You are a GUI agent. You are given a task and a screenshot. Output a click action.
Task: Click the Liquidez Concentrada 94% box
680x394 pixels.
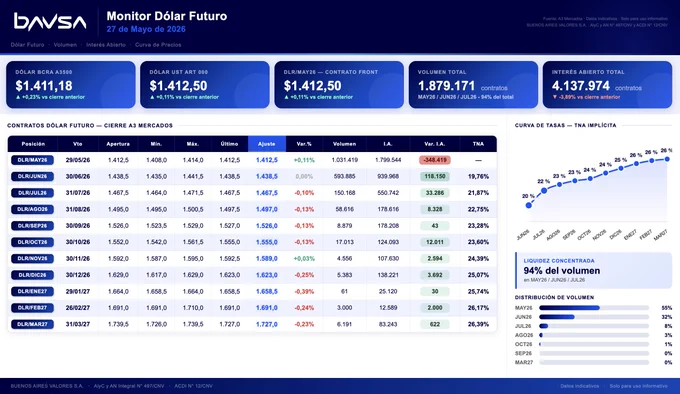point(594,270)
